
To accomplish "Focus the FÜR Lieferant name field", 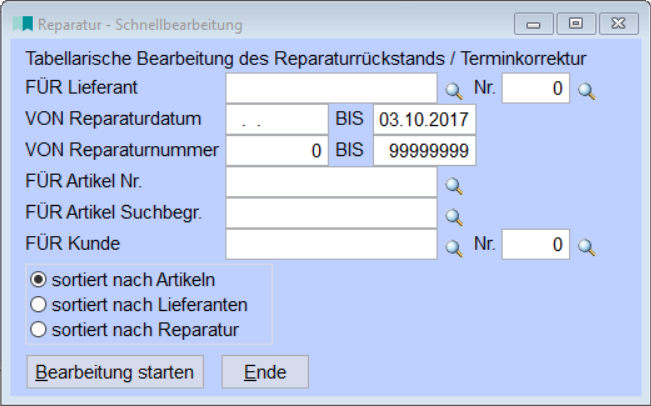I will (331, 88).
